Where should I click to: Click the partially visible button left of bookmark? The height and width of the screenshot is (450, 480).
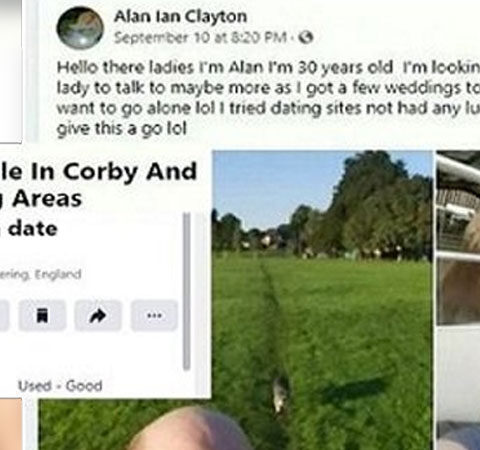point(4,315)
